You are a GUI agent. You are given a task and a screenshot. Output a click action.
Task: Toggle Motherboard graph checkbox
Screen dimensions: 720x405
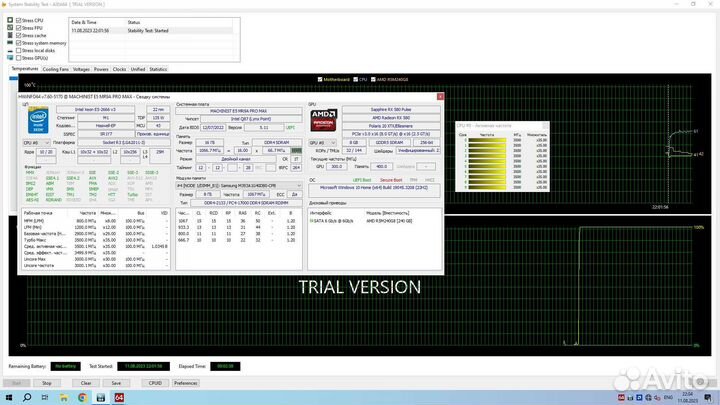click(320, 79)
